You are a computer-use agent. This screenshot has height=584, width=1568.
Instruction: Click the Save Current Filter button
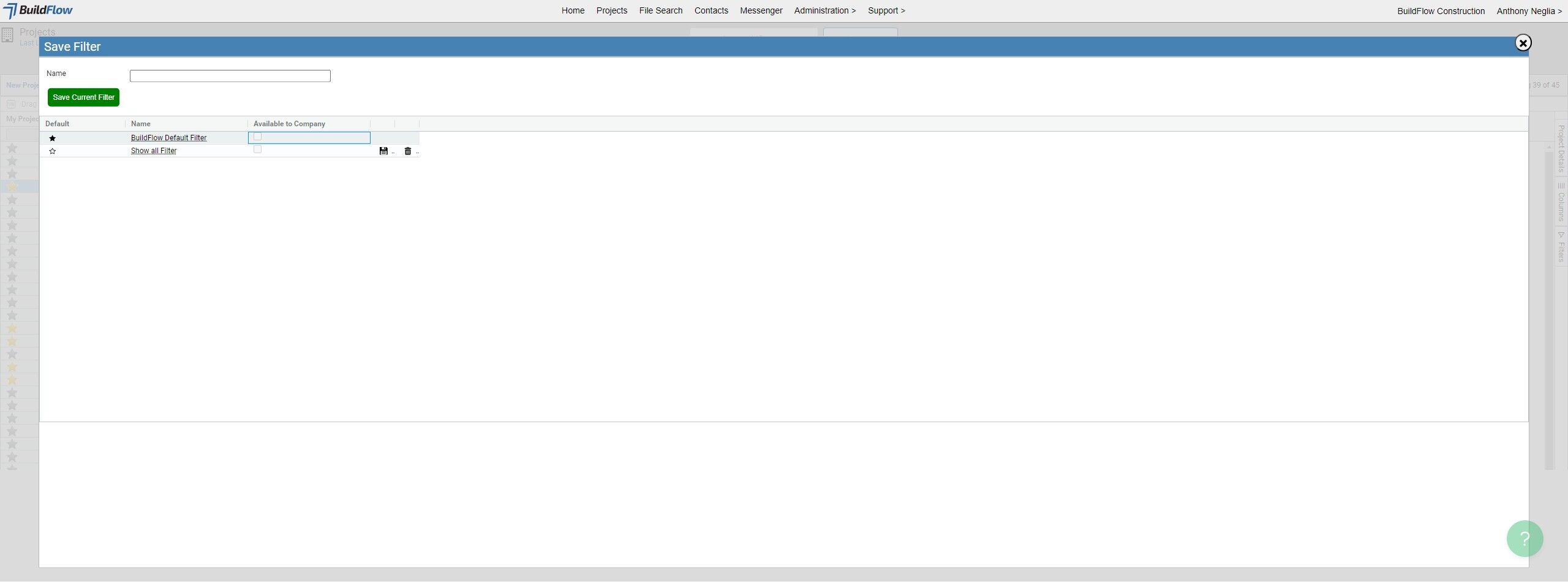tap(83, 97)
